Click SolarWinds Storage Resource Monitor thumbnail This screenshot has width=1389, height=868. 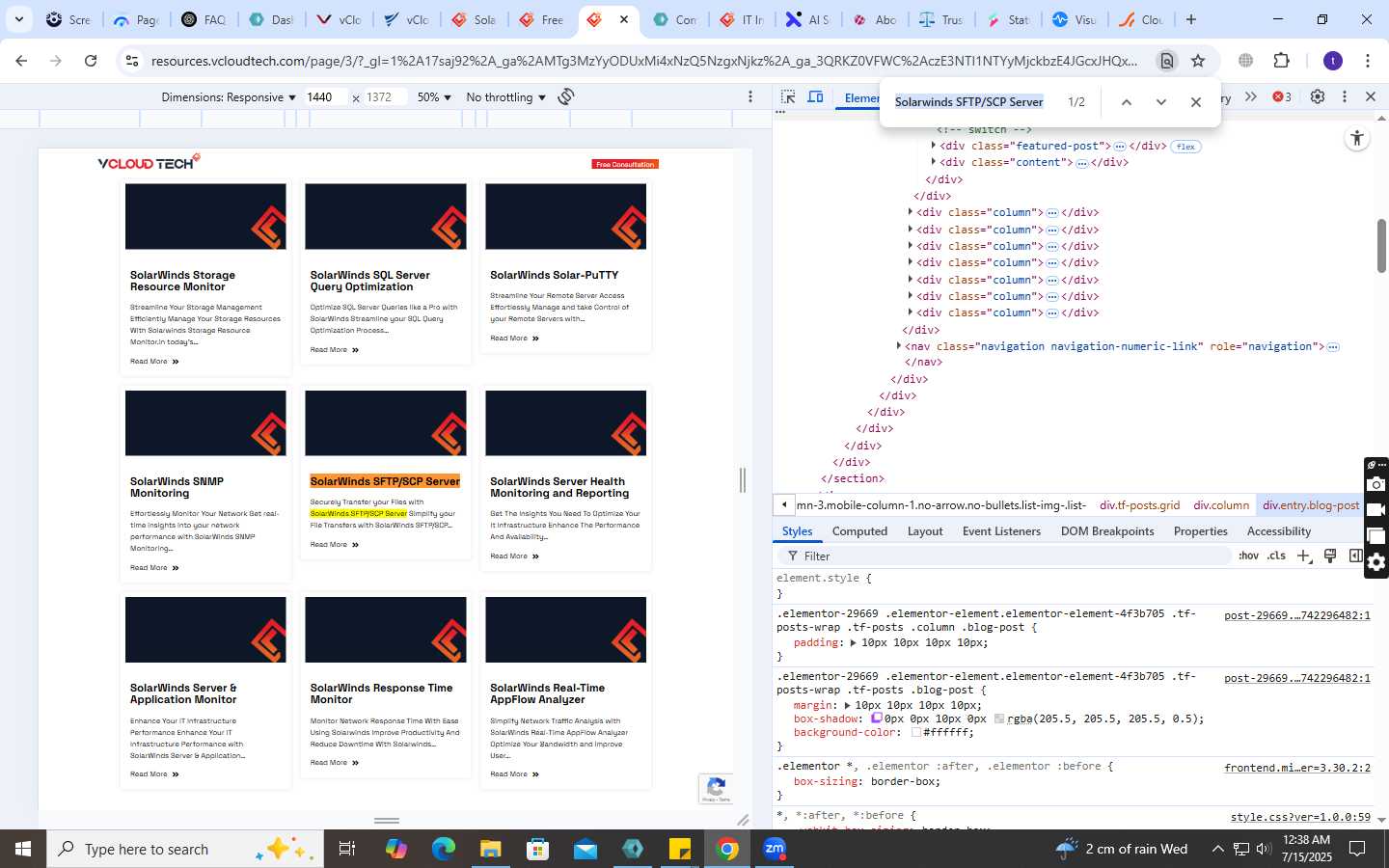click(205, 217)
